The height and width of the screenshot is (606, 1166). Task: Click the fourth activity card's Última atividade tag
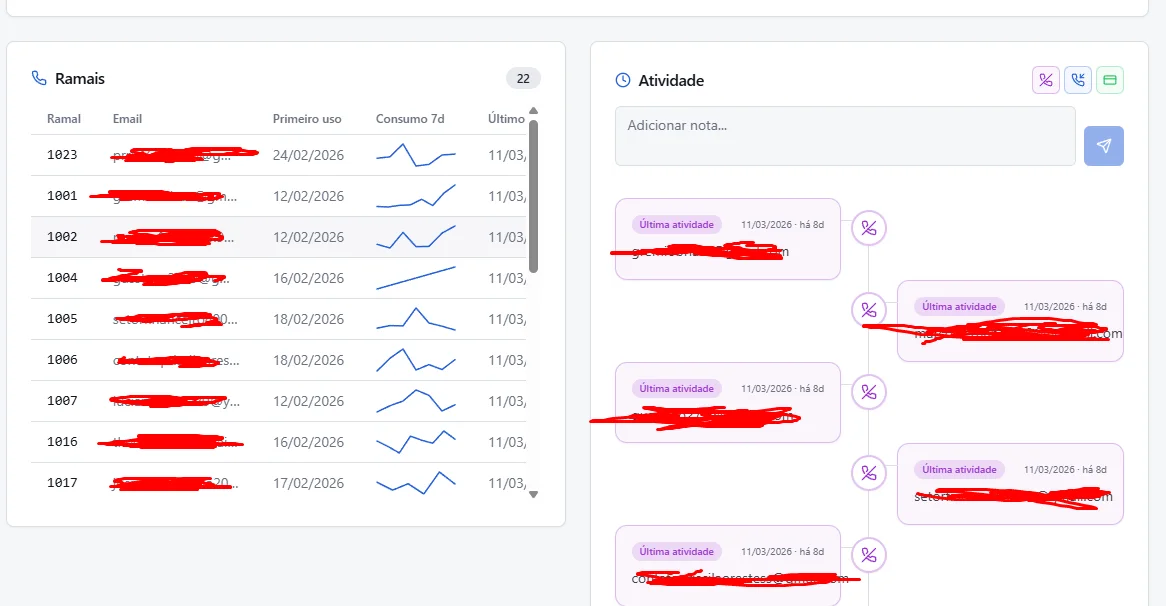coord(959,469)
